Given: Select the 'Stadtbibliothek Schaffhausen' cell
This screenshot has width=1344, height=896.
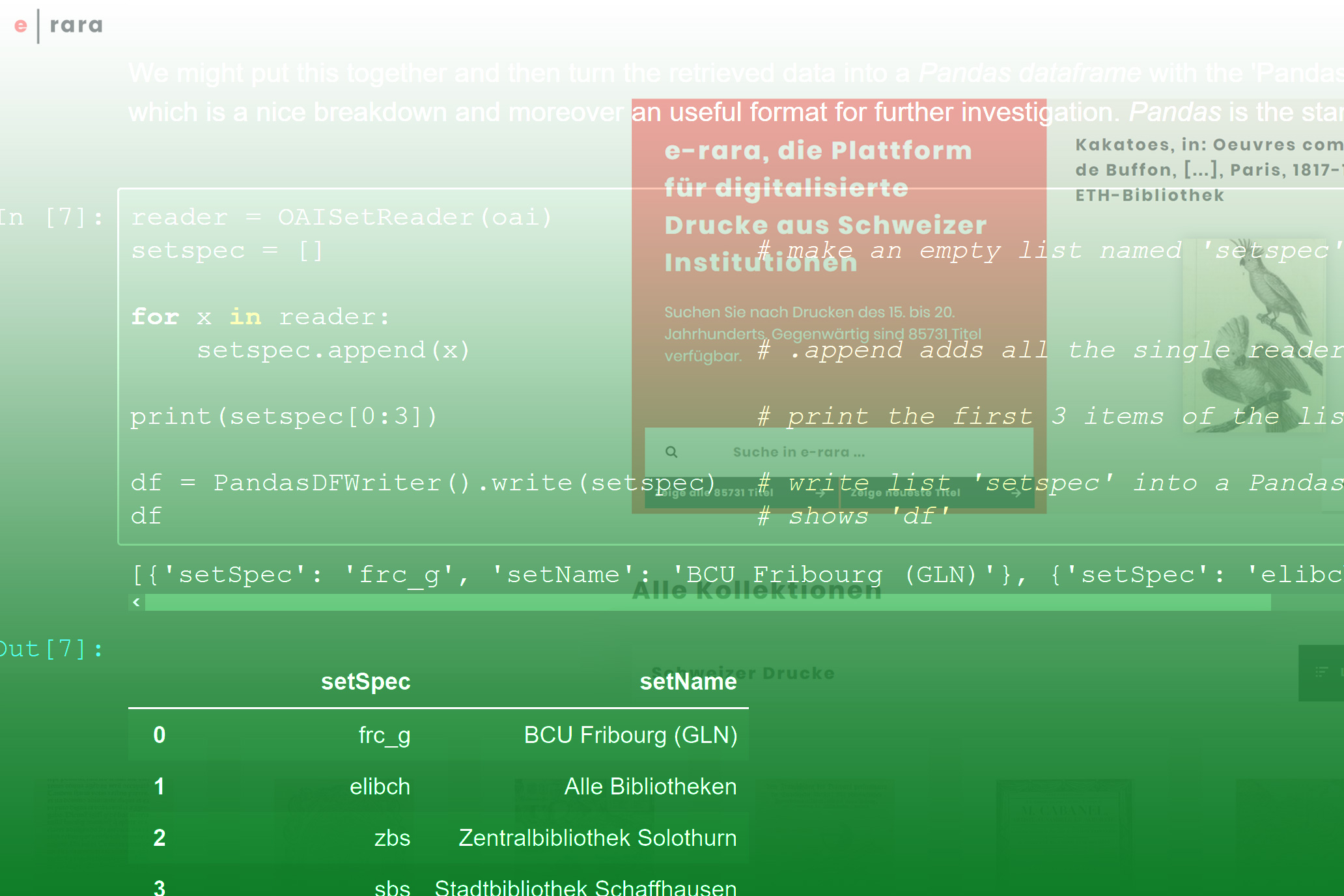Looking at the screenshot, I should coord(585,887).
